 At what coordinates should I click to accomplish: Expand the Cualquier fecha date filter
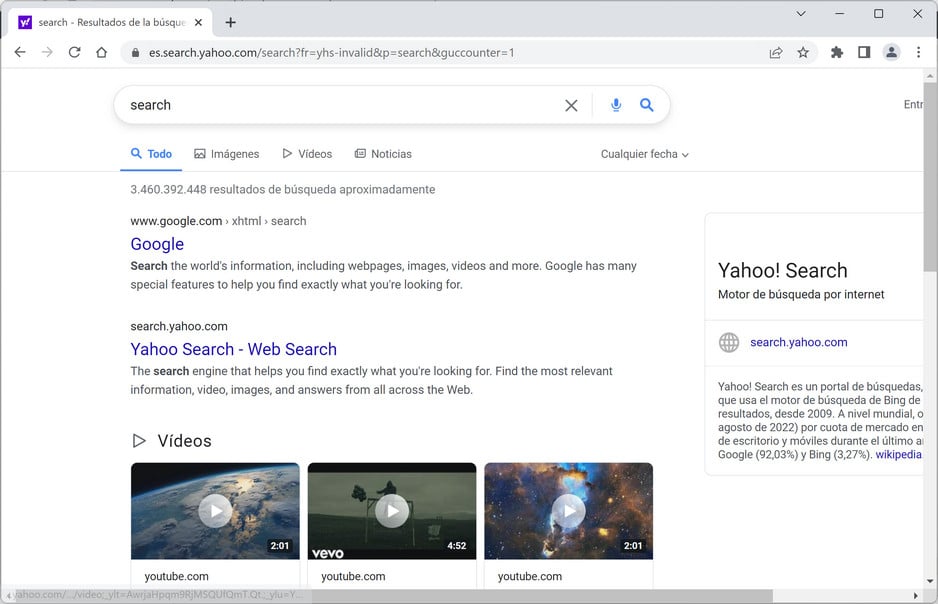coord(644,154)
